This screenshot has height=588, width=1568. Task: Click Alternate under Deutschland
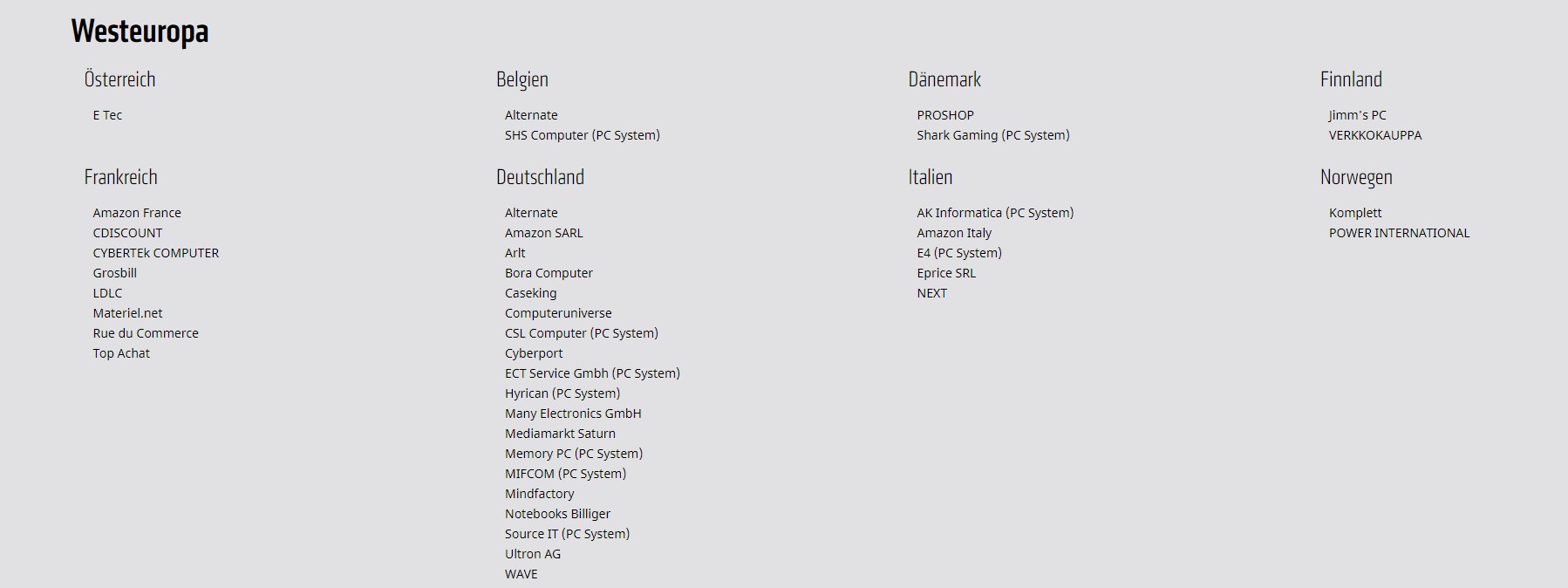(530, 213)
